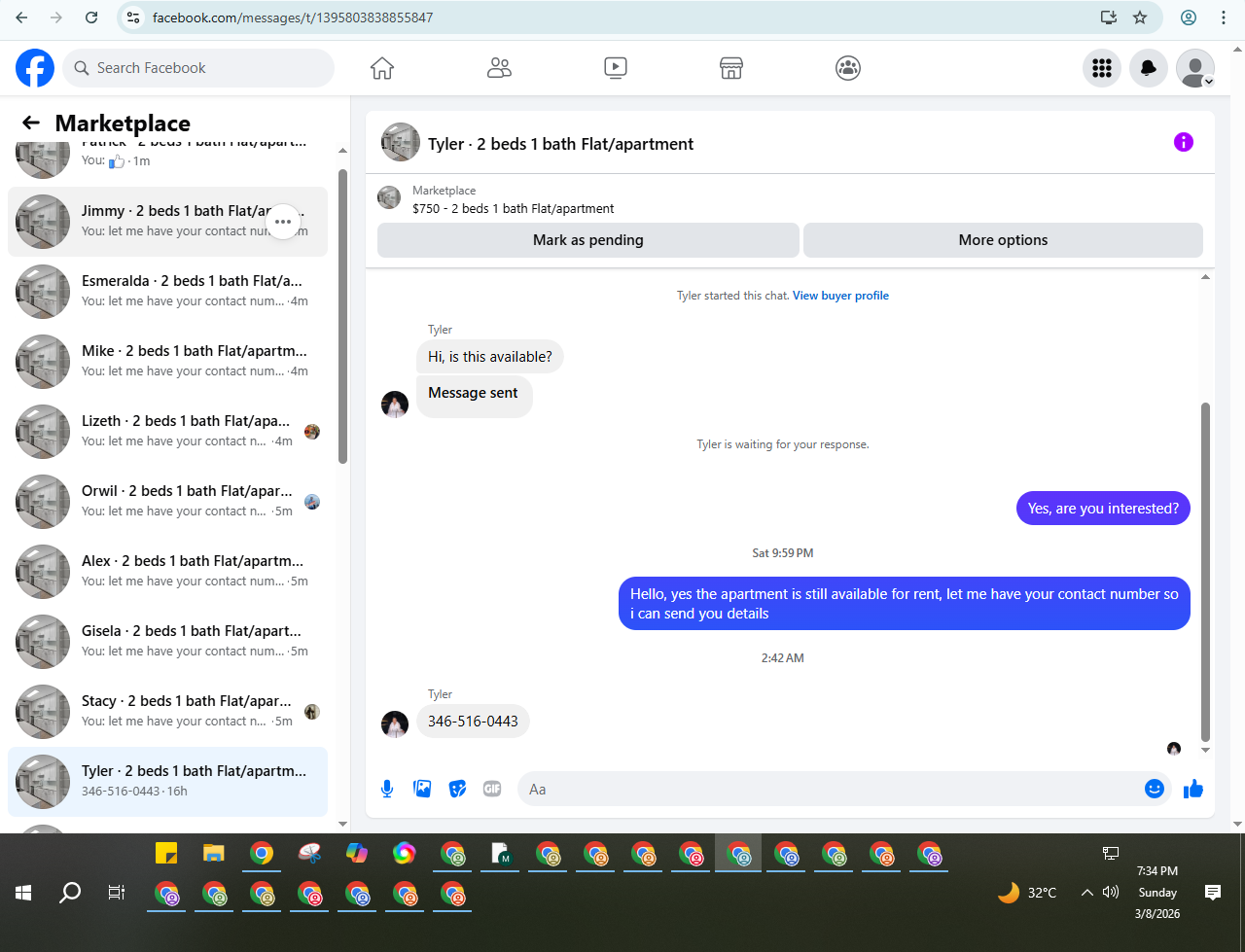
Task: Open Lizeth's conversation
Action: (167, 432)
